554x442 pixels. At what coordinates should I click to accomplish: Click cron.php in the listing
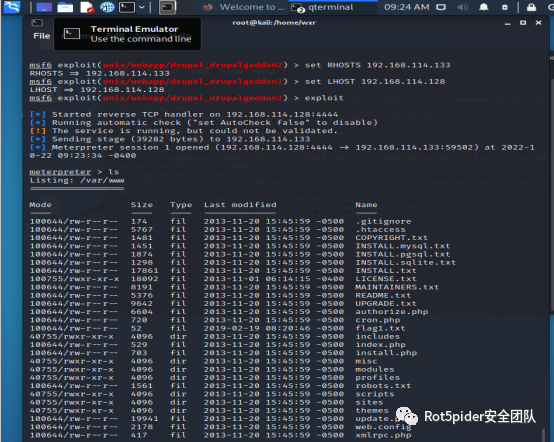[x=378, y=320]
